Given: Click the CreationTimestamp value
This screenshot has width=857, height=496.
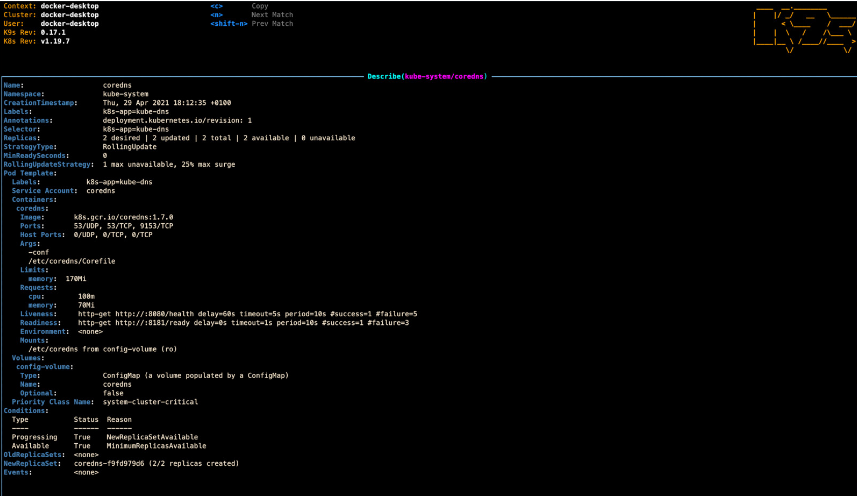Looking at the screenshot, I should tap(167, 103).
